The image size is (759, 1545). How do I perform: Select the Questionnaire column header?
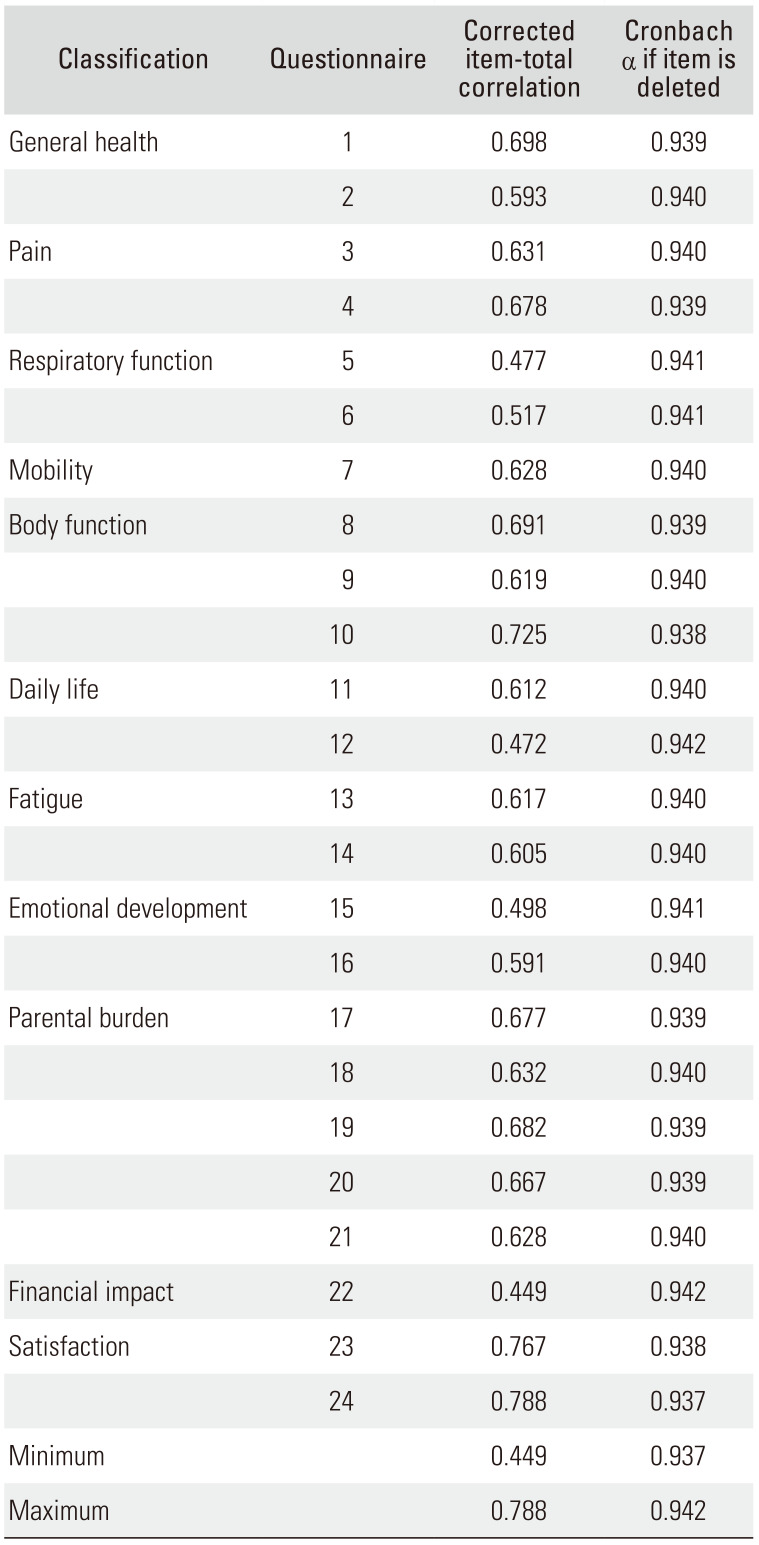point(348,59)
